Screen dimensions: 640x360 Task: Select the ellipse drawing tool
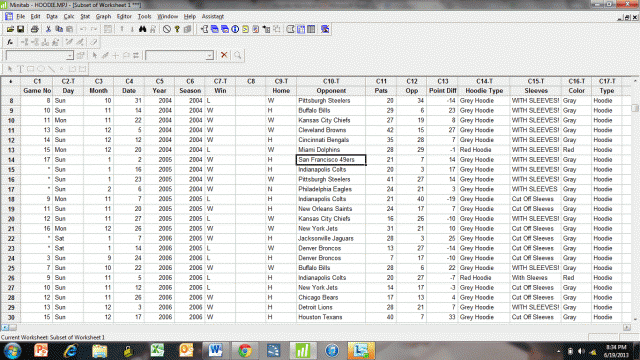click(41, 69)
